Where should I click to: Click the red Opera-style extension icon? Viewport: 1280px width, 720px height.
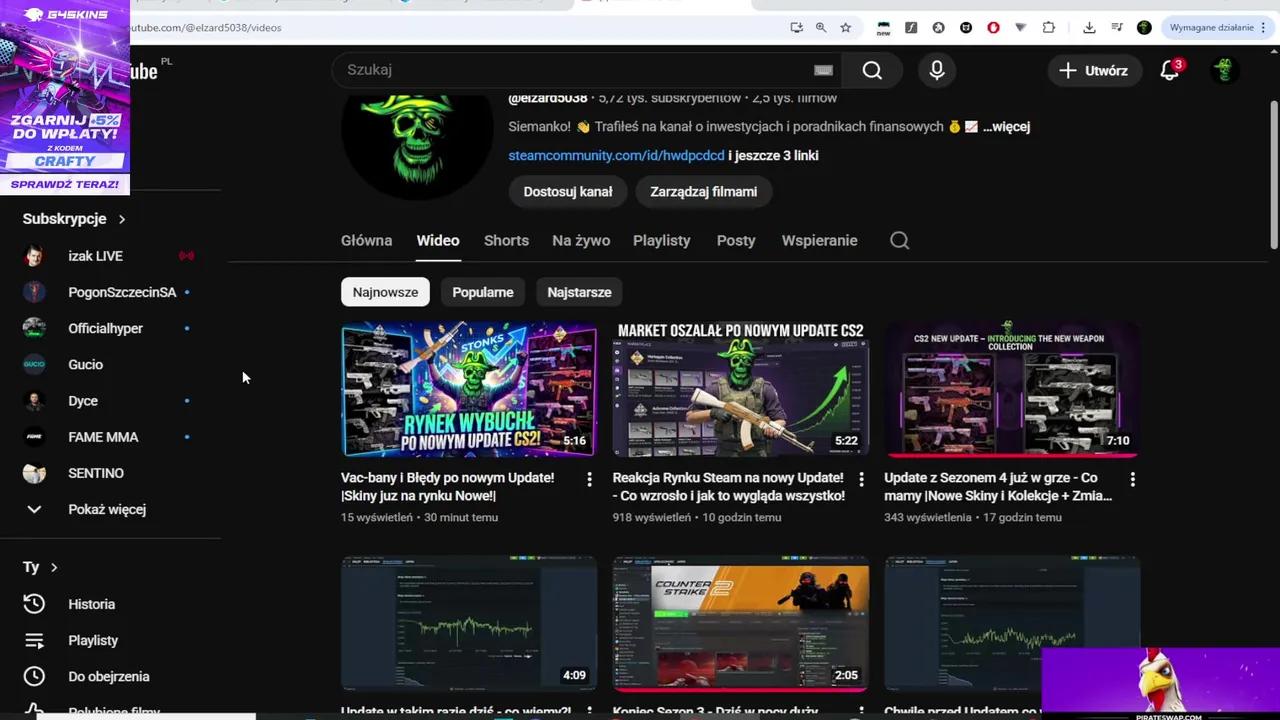993,28
